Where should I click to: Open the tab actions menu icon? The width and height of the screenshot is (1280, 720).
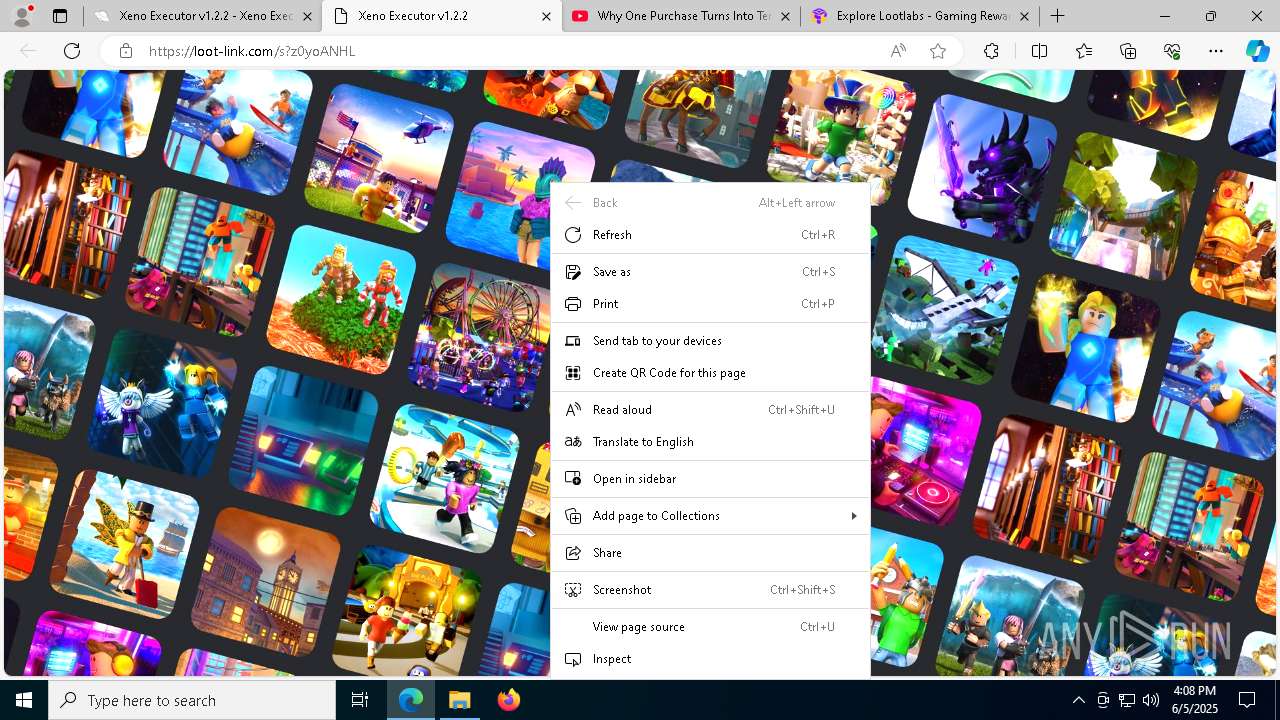[x=60, y=16]
